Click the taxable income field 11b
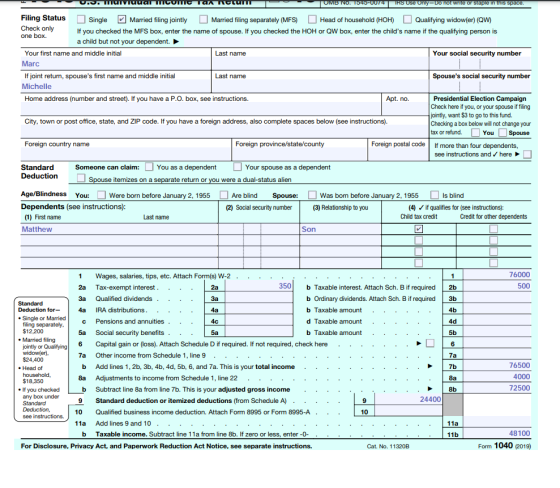This screenshot has width=560, height=488. point(497,433)
